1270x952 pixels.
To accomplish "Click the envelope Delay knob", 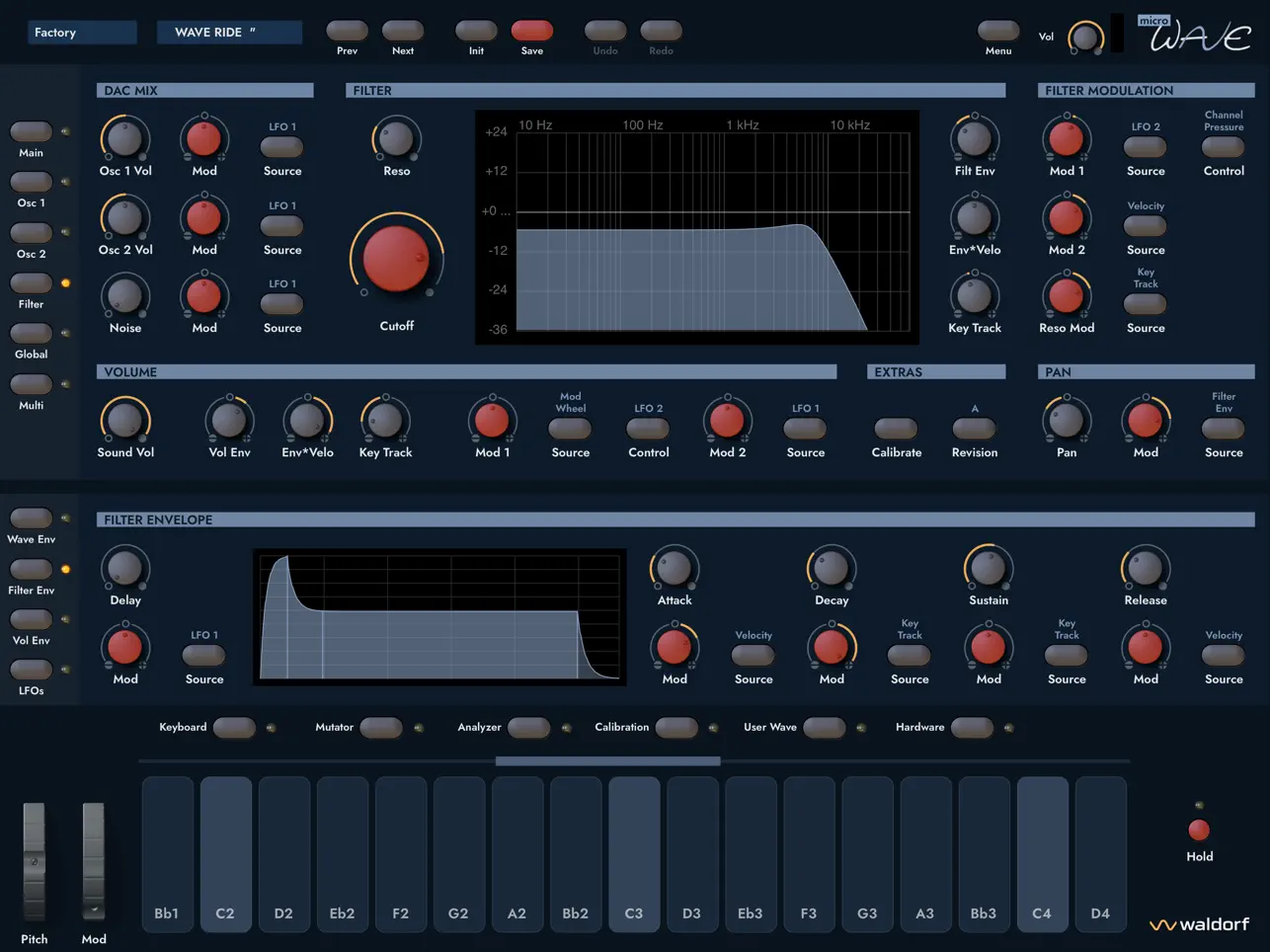I will [x=125, y=568].
